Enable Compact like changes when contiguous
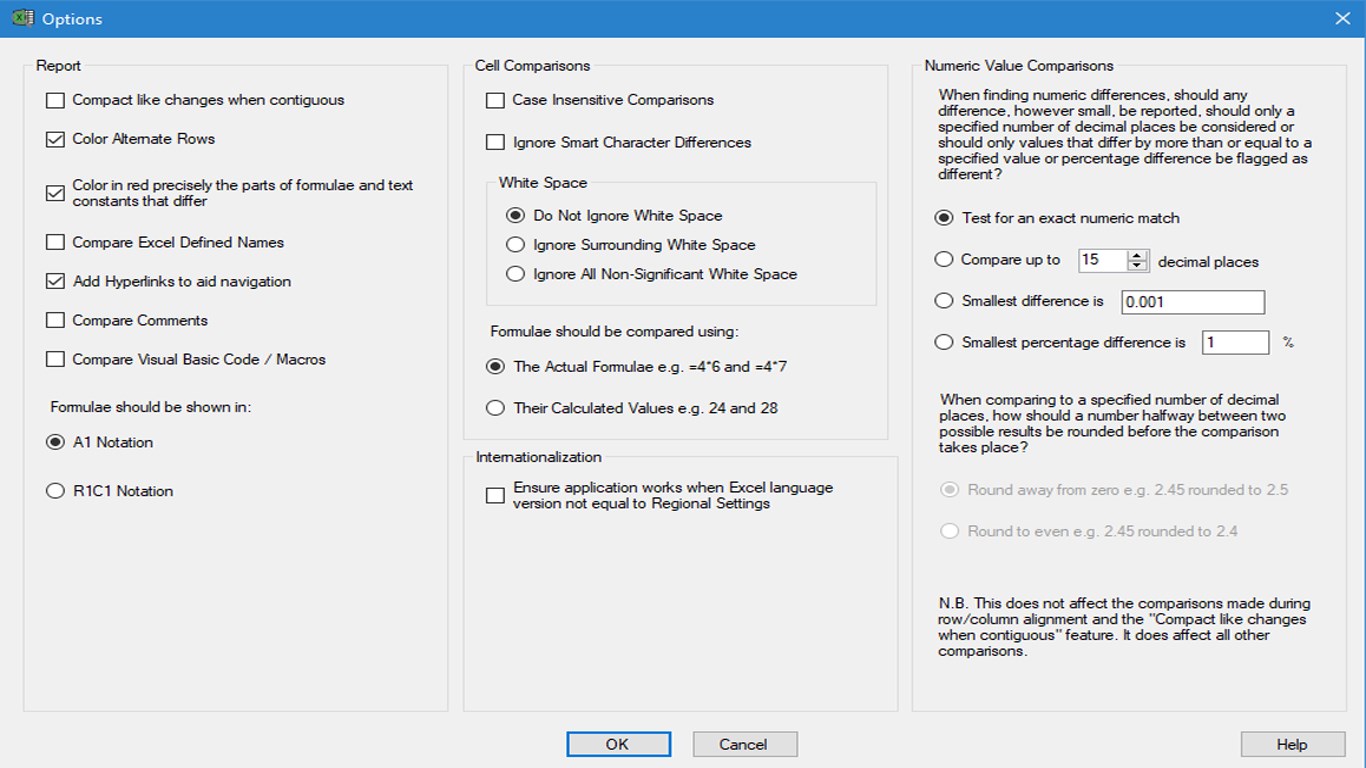This screenshot has width=1366, height=768. pyautogui.click(x=56, y=100)
